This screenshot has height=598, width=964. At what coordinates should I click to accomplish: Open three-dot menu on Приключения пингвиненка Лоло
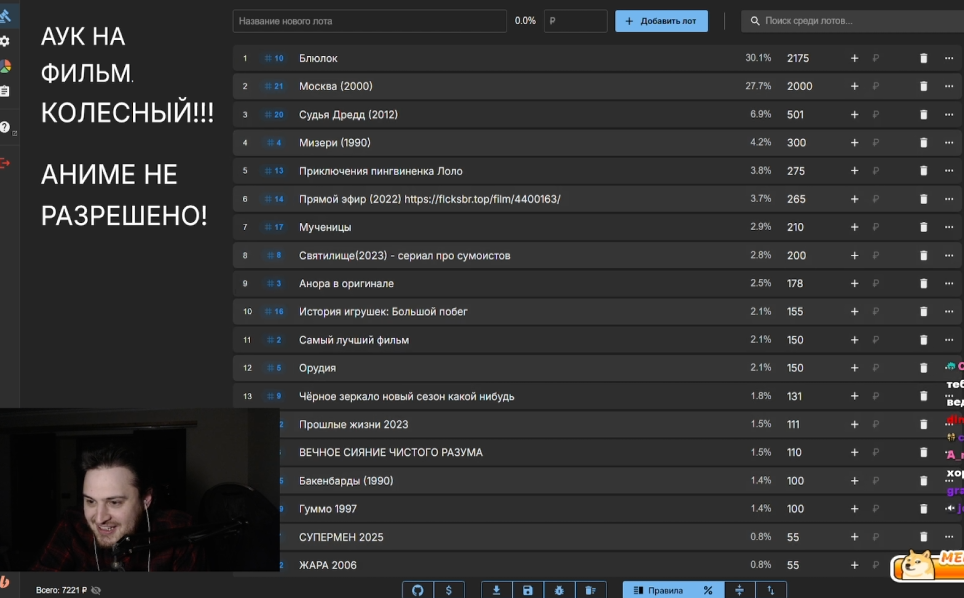click(949, 171)
